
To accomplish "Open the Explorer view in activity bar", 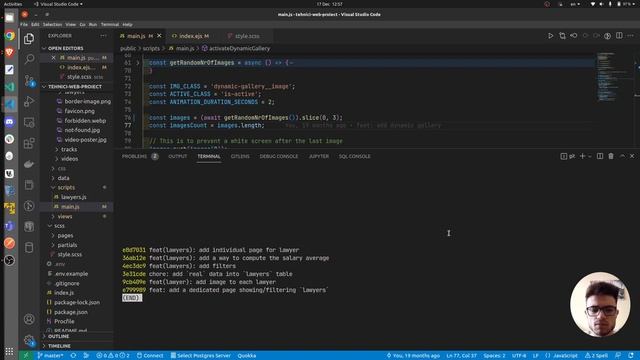I will (x=29, y=39).
